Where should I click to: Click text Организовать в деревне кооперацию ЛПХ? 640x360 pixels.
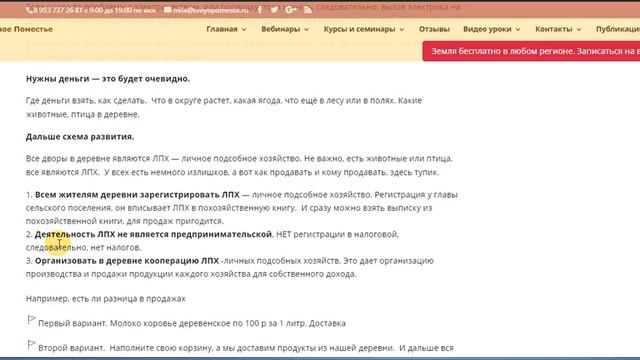[x=127, y=260]
